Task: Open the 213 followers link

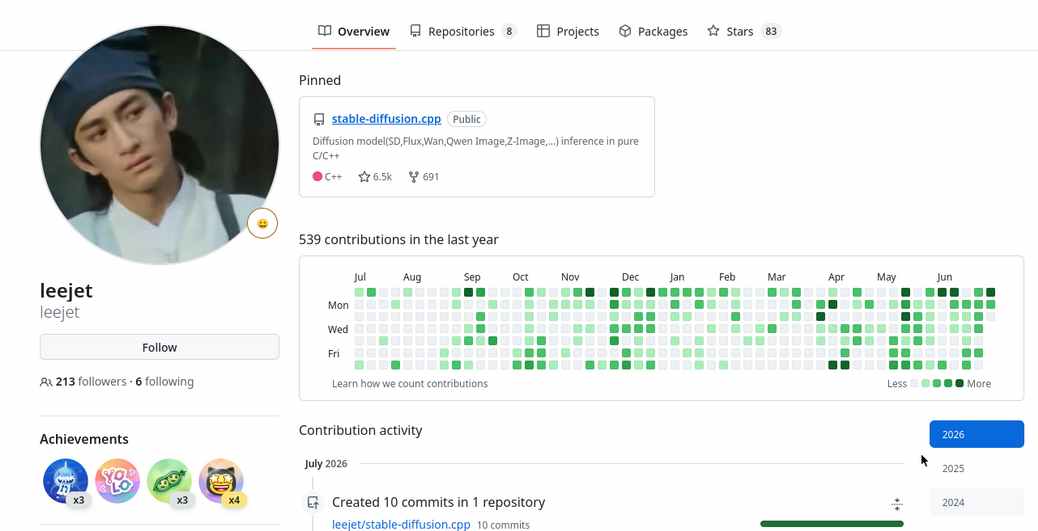Action: pos(91,381)
